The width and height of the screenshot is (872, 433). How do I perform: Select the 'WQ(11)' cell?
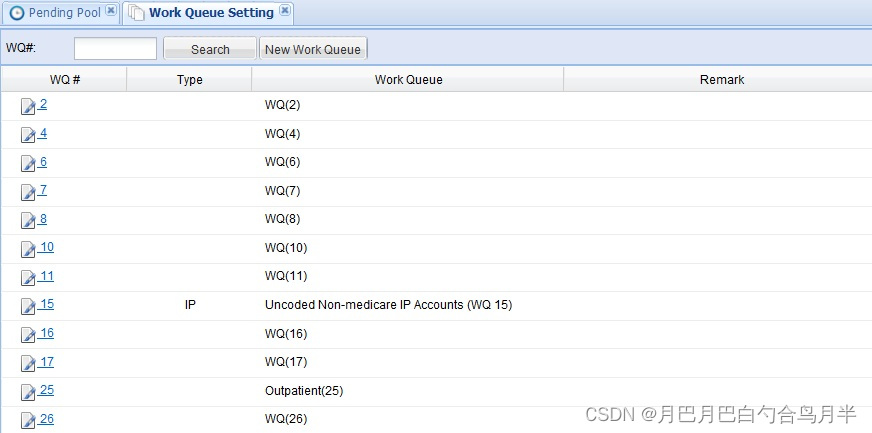tap(286, 276)
